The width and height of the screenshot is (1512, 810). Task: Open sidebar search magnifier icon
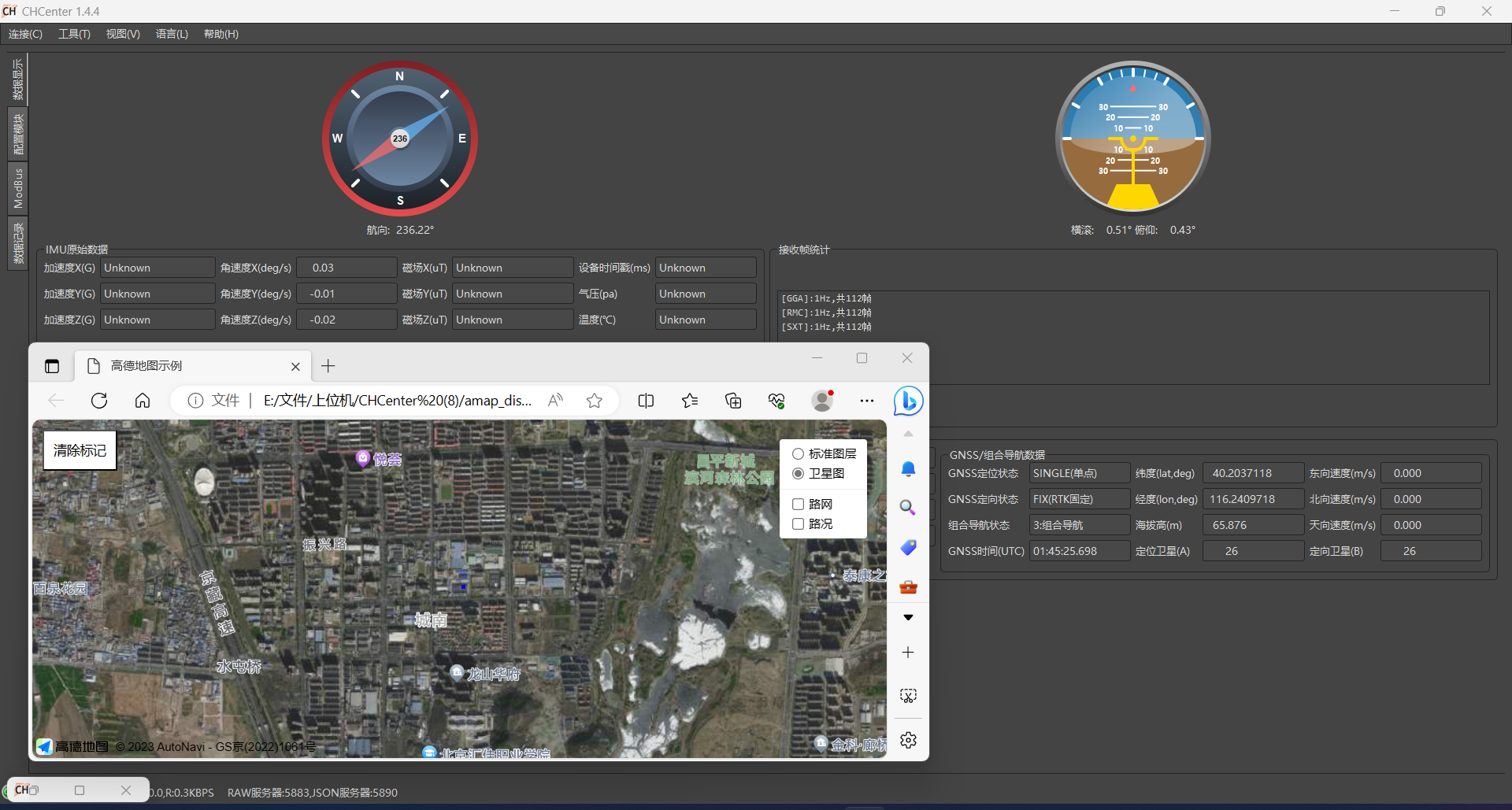908,508
